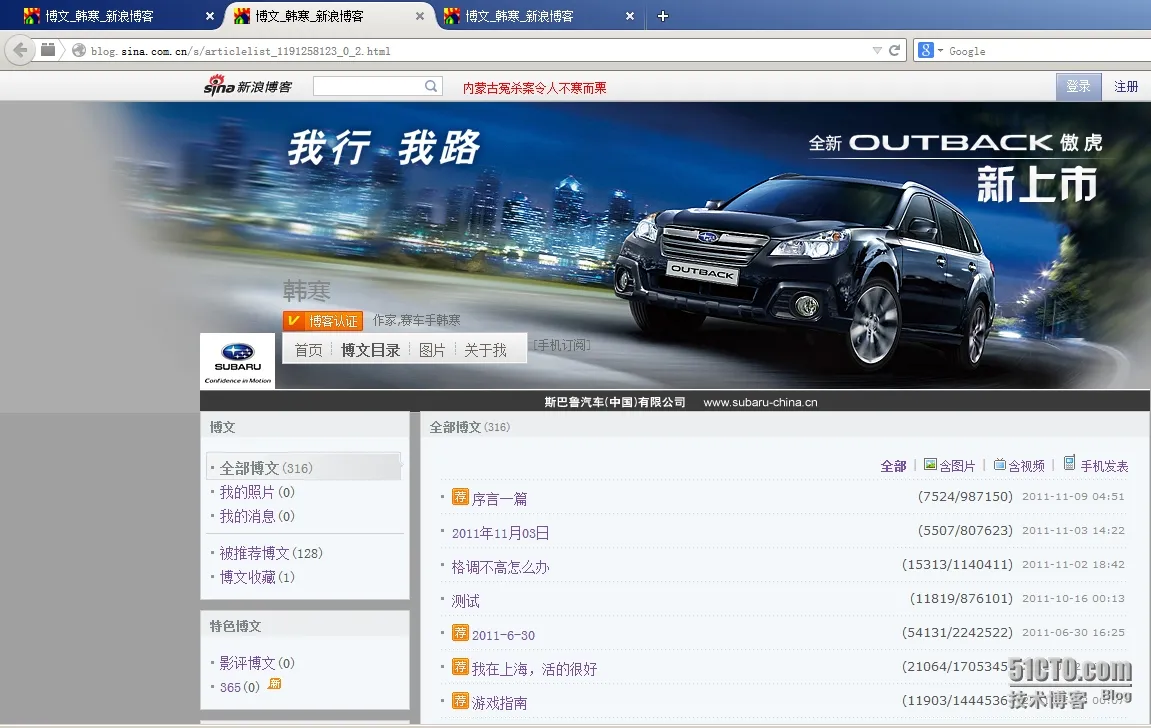
Task: Click the 手机订阅 link
Action: [562, 345]
